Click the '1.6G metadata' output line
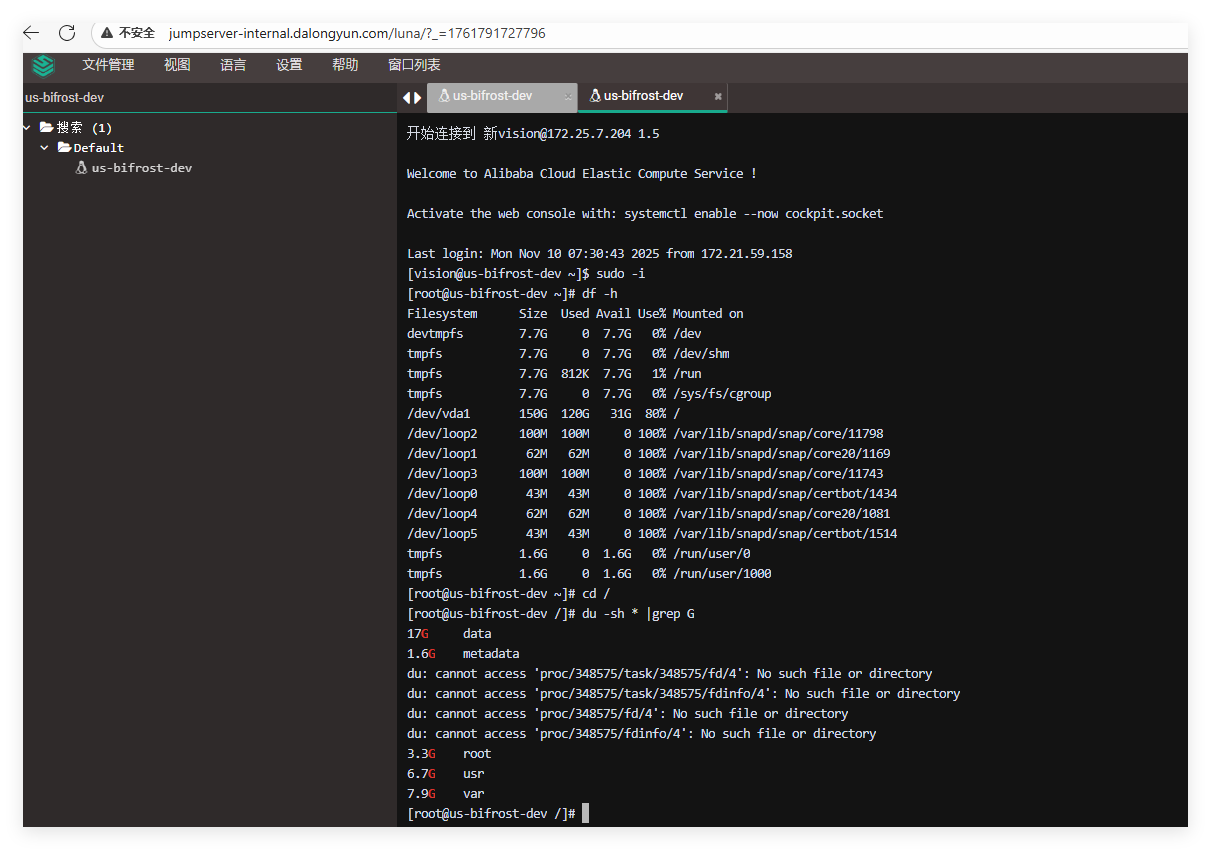 coord(463,654)
